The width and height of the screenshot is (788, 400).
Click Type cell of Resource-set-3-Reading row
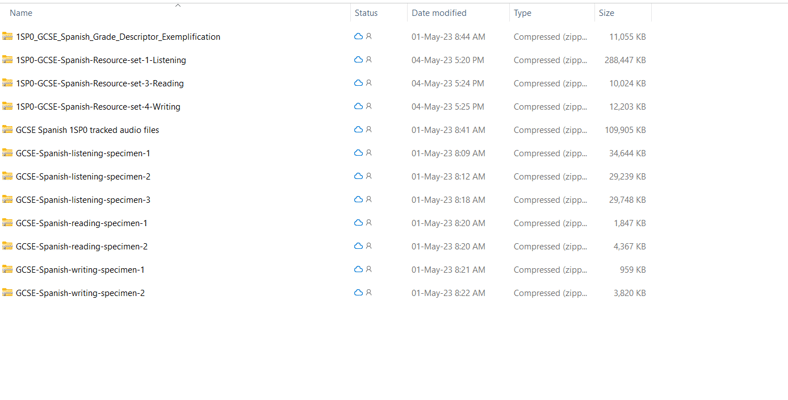551,83
